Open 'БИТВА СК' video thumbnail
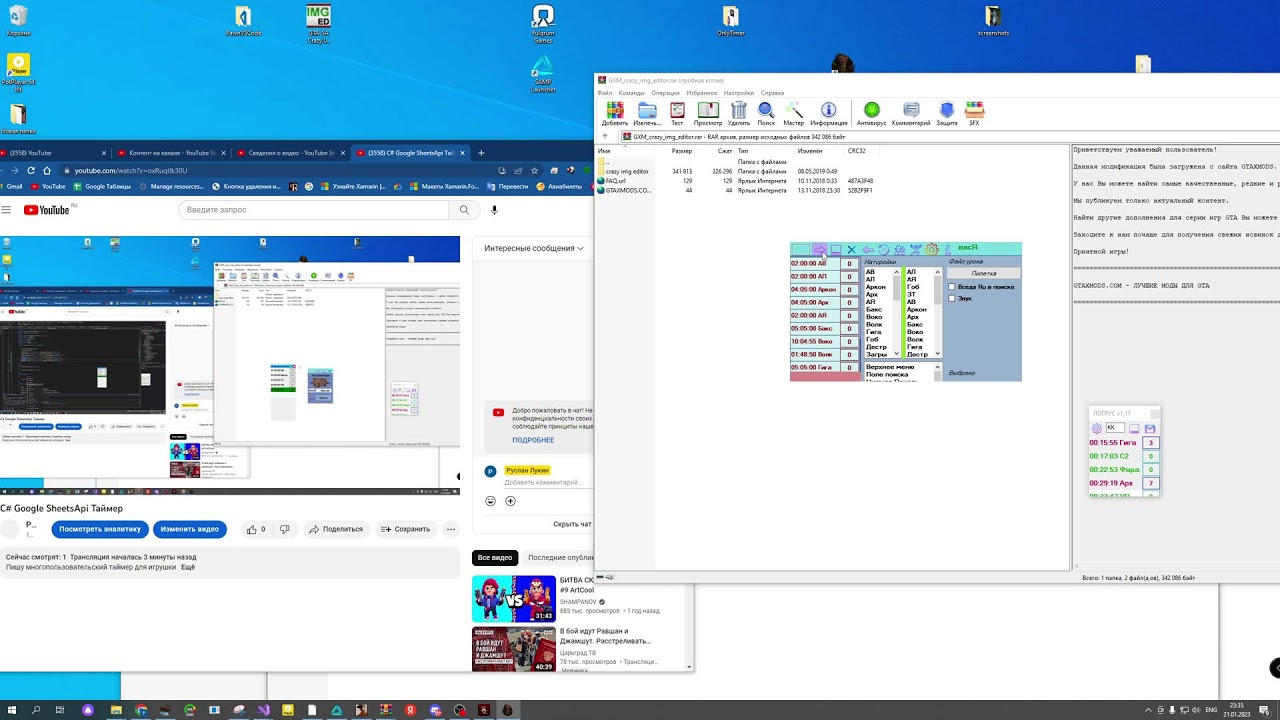Image resolution: width=1280 pixels, height=720 pixels. [x=514, y=599]
